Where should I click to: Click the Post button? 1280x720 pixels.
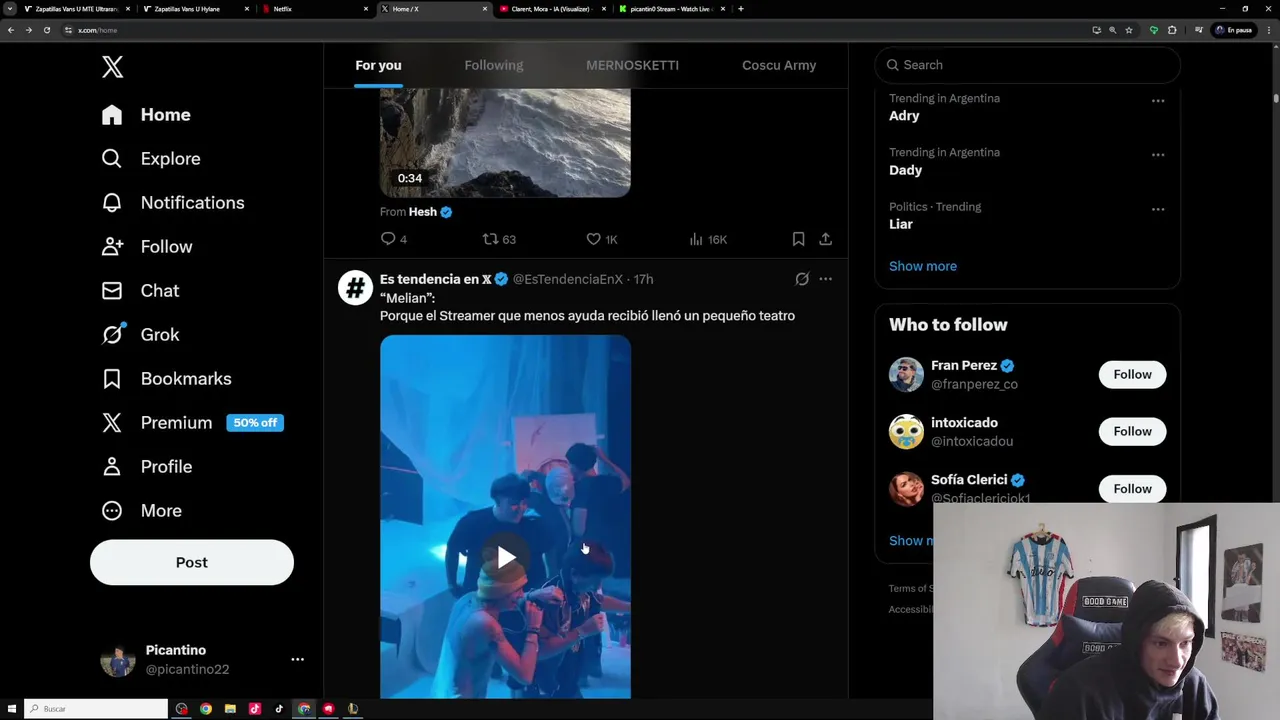click(192, 562)
